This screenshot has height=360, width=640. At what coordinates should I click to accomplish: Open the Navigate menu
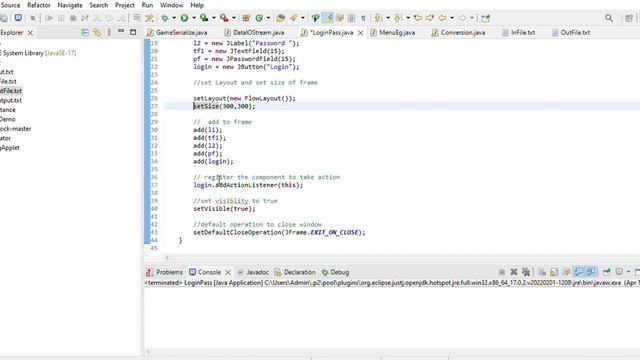pos(70,5)
